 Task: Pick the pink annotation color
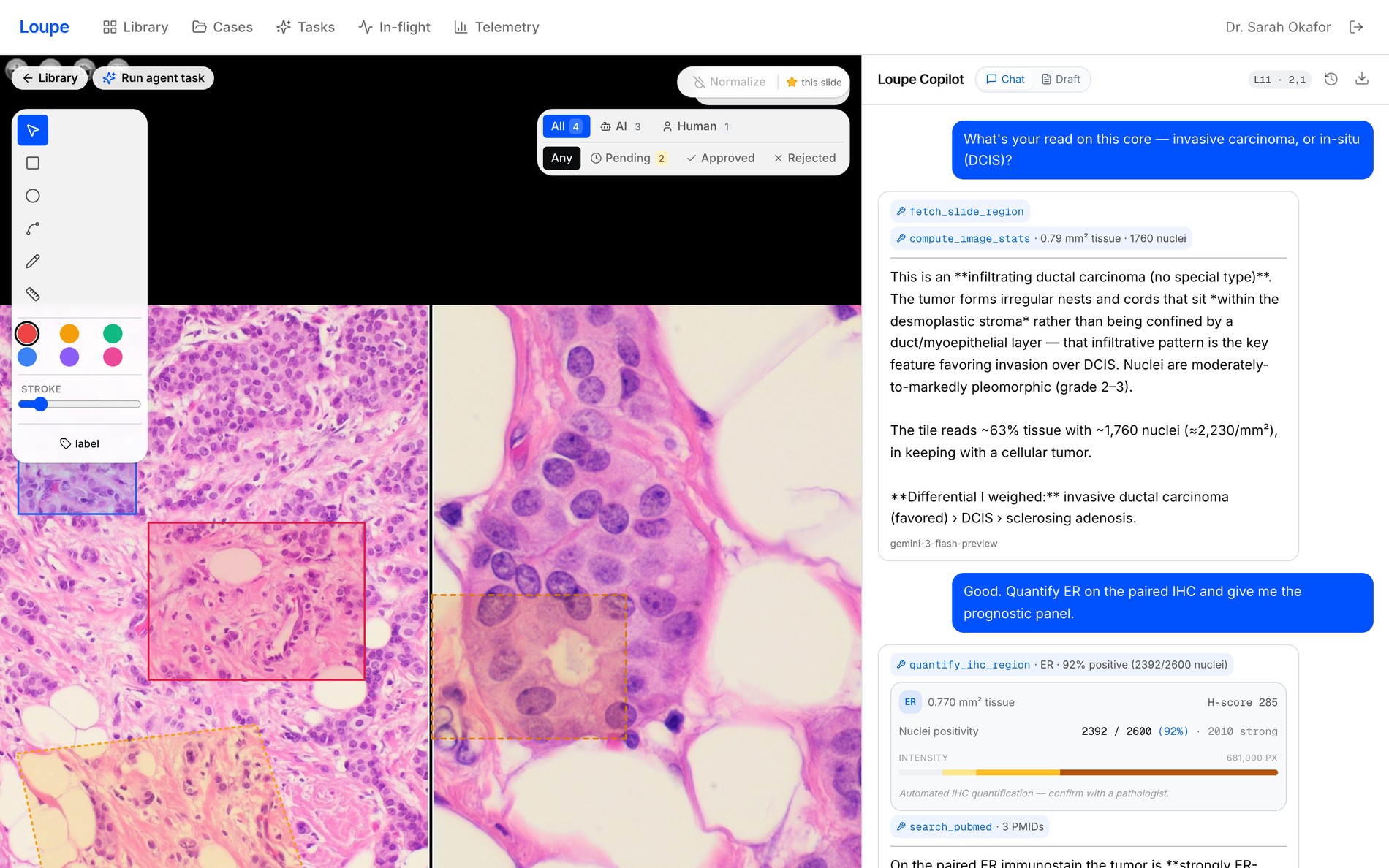pos(113,357)
